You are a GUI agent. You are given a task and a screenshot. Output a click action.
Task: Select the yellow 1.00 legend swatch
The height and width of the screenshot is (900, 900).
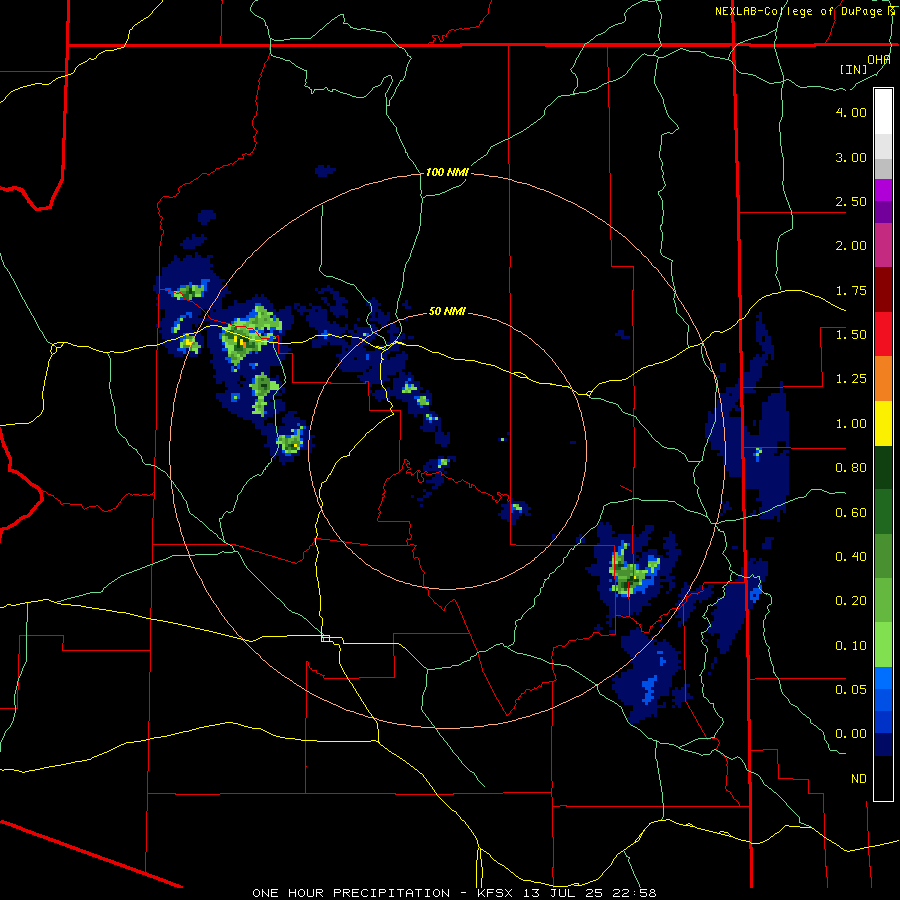click(883, 423)
